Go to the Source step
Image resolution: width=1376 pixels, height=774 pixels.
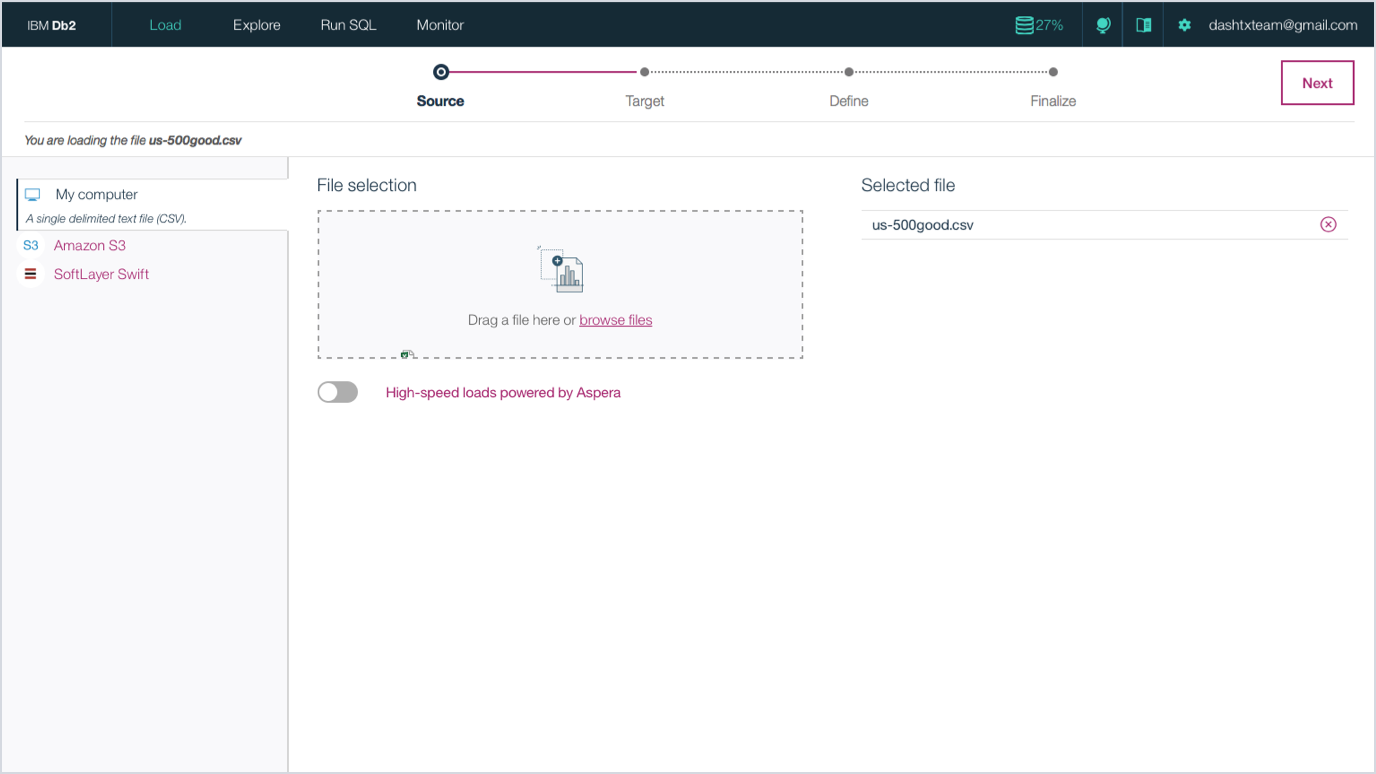[x=440, y=100]
